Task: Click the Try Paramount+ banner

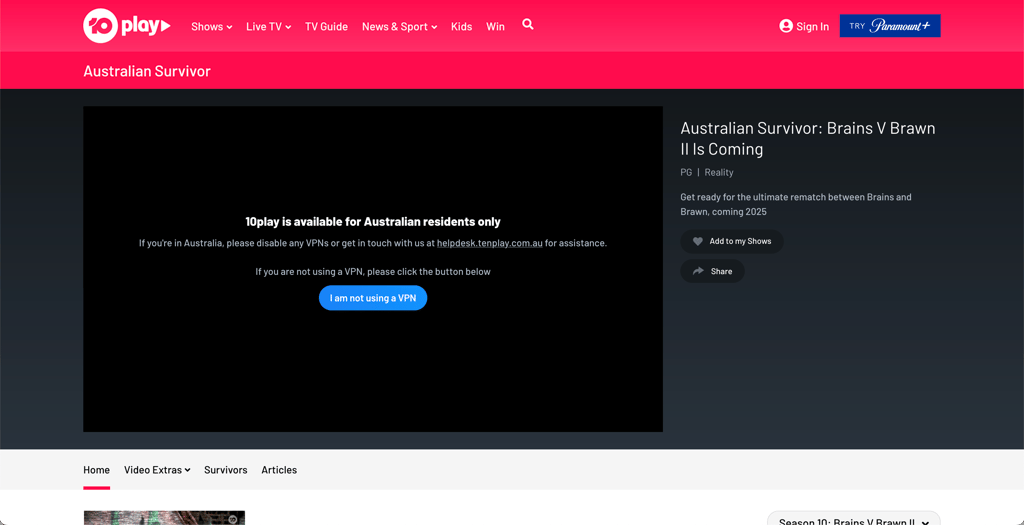Action: [x=889, y=26]
